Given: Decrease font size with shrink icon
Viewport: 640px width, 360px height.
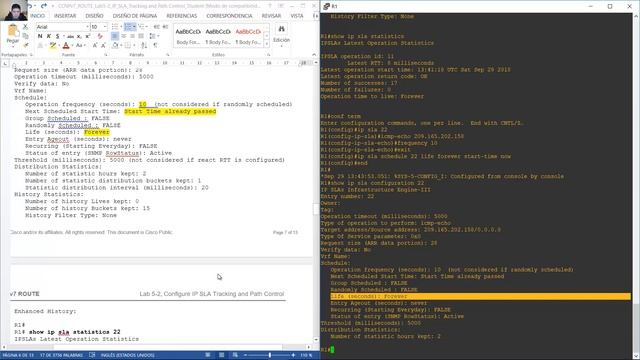Looking at the screenshot, I should (103, 45).
